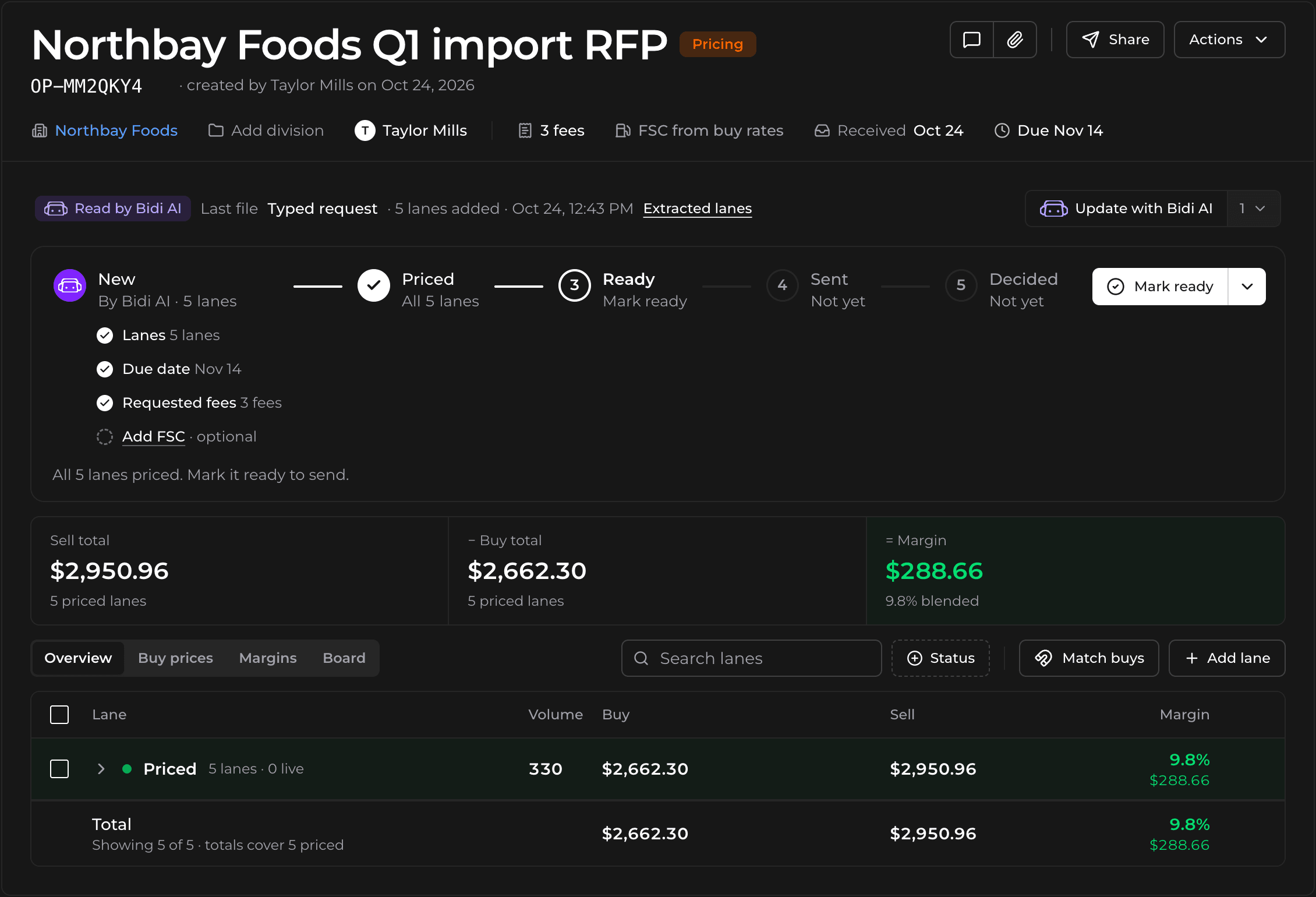Viewport: 1316px width, 897px height.
Task: Click the Share button
Action: [1115, 40]
